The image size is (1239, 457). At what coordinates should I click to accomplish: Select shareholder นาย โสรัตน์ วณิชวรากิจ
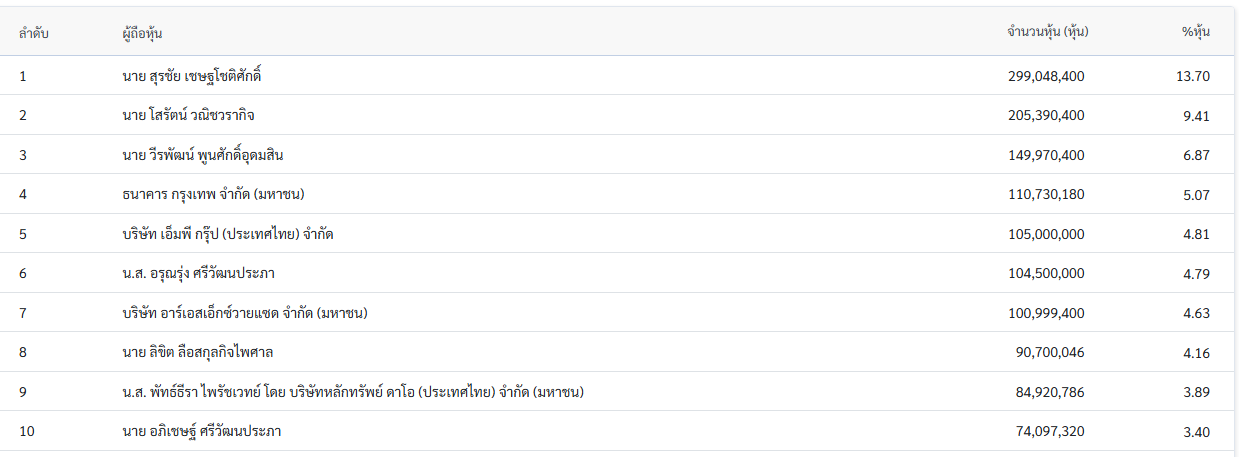coord(188,116)
